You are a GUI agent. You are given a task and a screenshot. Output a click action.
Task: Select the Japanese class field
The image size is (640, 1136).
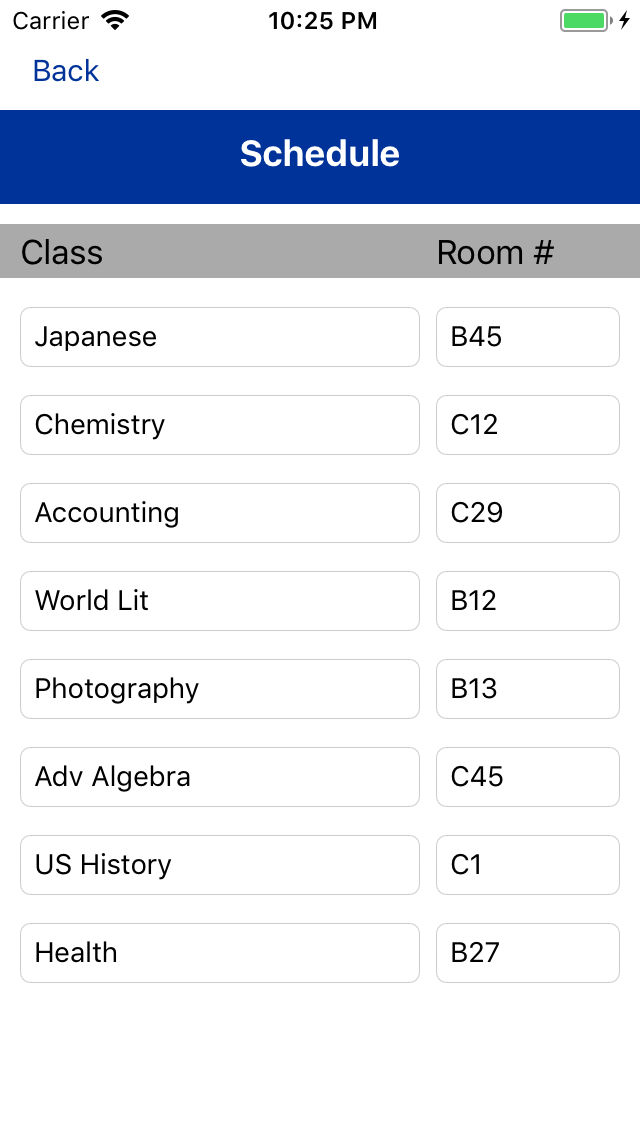coord(219,337)
